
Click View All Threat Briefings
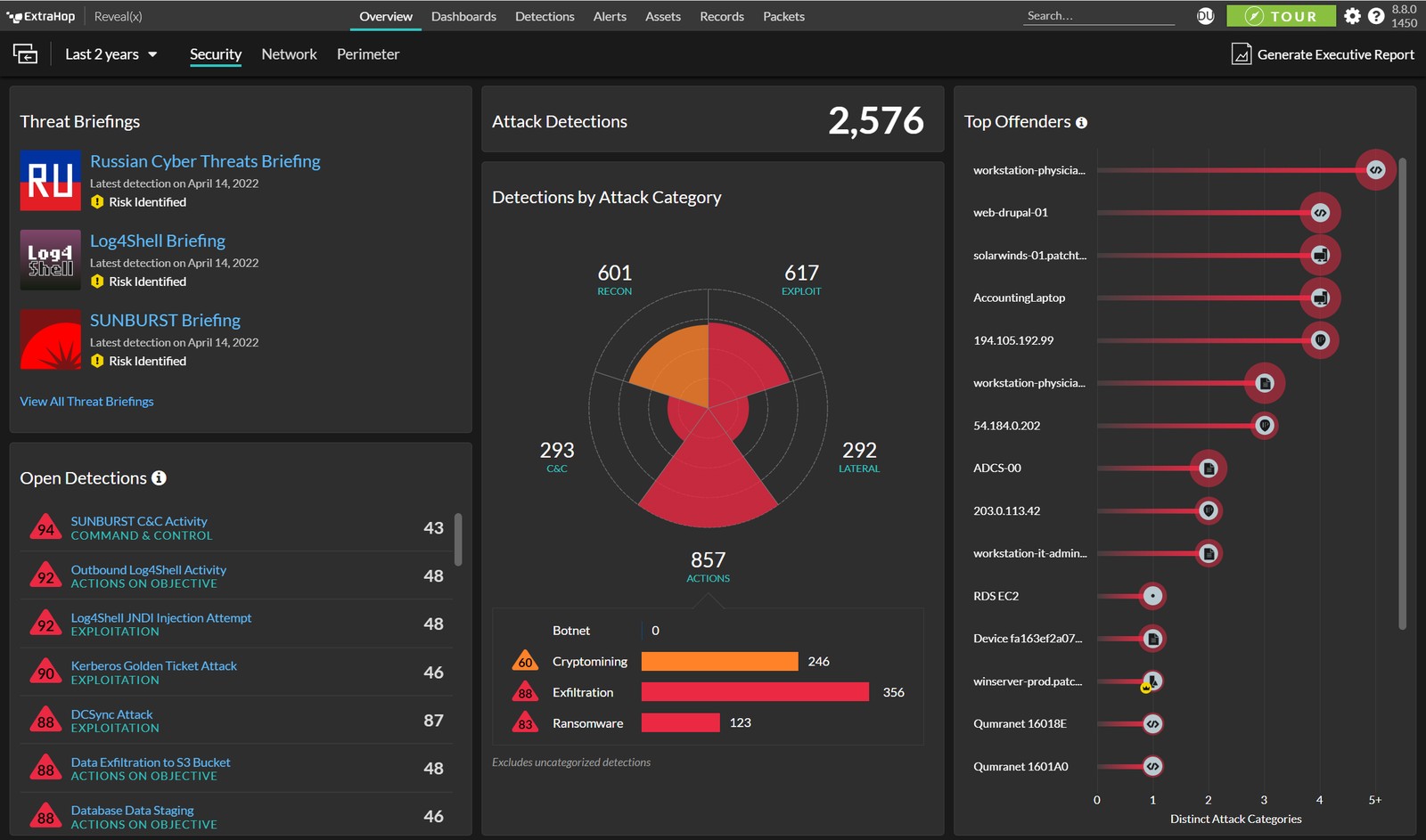tap(86, 402)
